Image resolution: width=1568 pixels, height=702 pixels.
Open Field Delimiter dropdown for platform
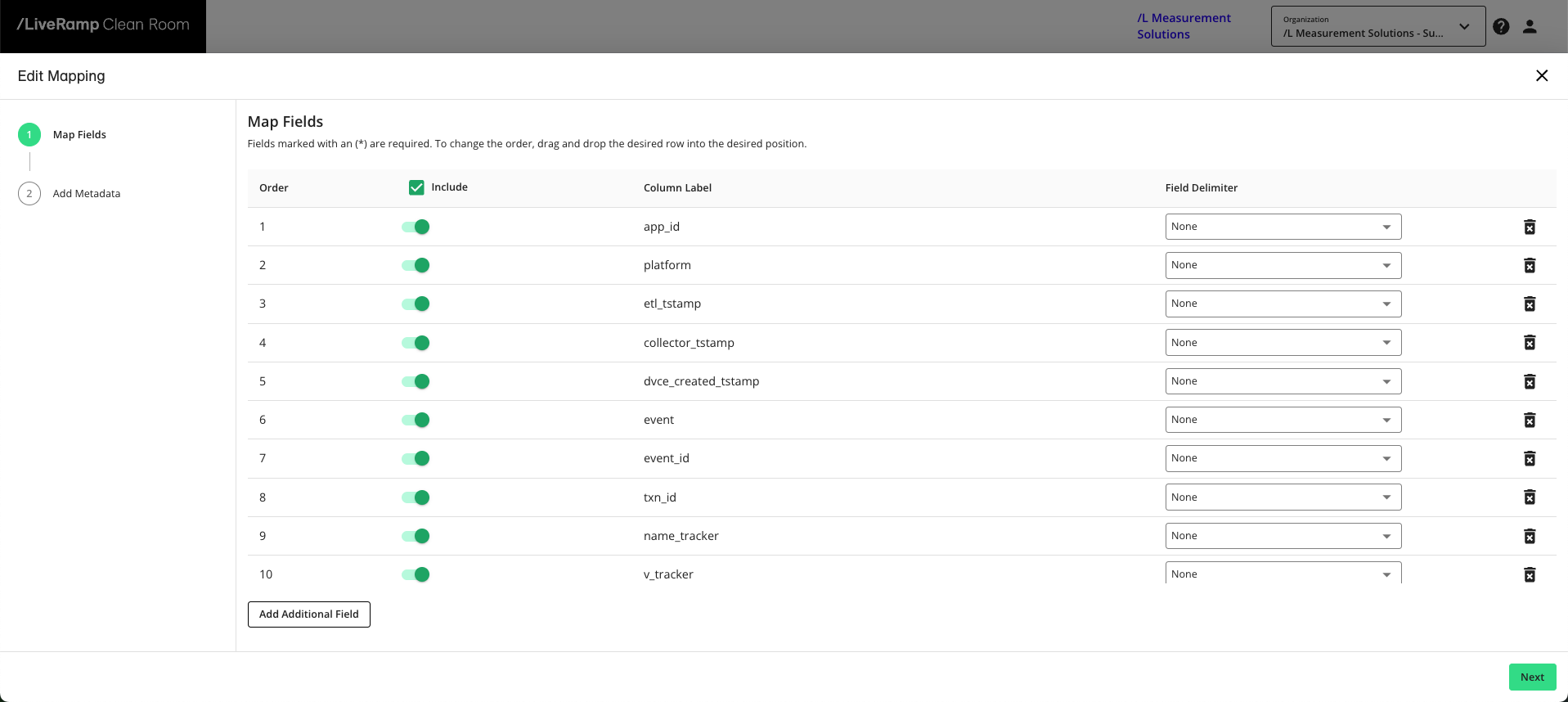1283,265
